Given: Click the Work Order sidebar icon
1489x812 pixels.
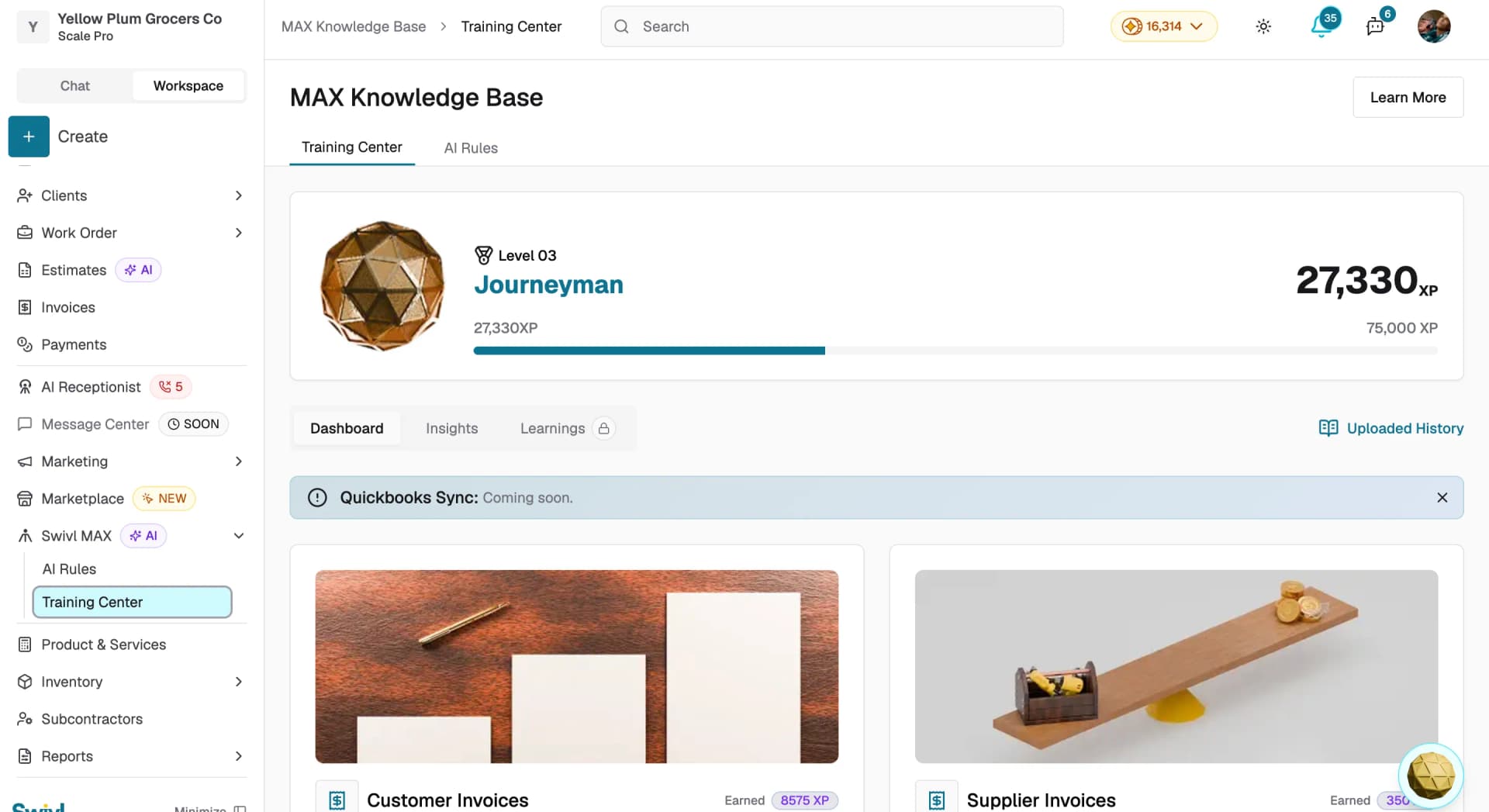Looking at the screenshot, I should 25,233.
